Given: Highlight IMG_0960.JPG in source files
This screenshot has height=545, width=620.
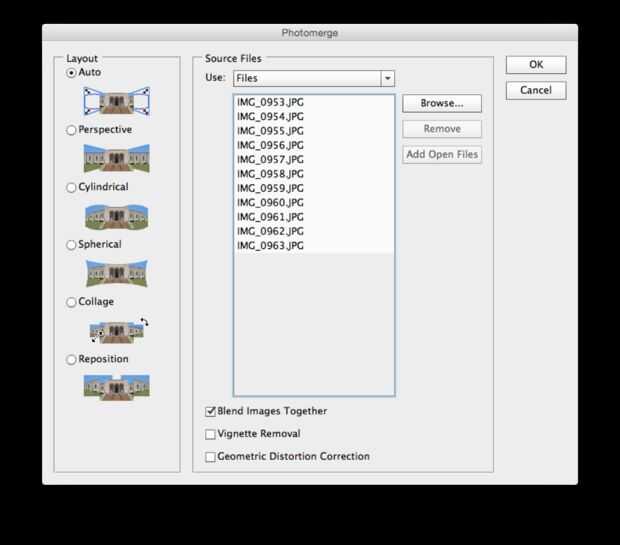Looking at the screenshot, I should (314, 203).
